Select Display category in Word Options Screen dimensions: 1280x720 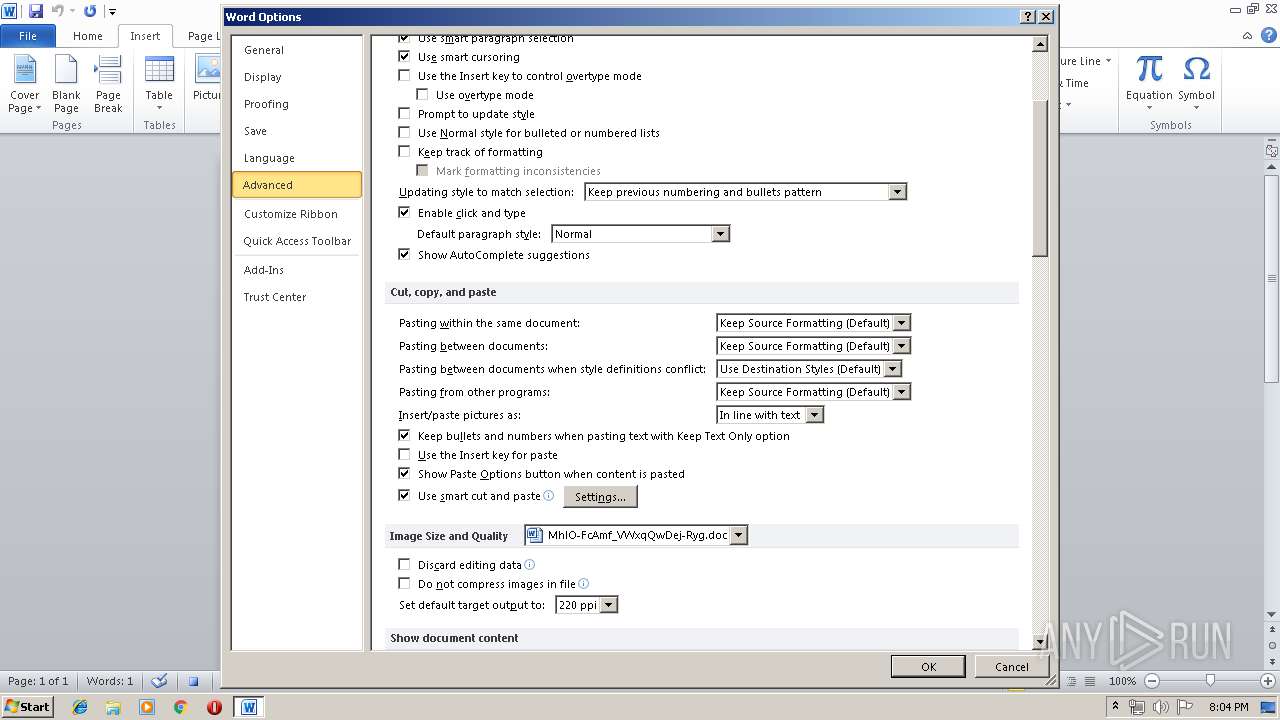tap(263, 77)
